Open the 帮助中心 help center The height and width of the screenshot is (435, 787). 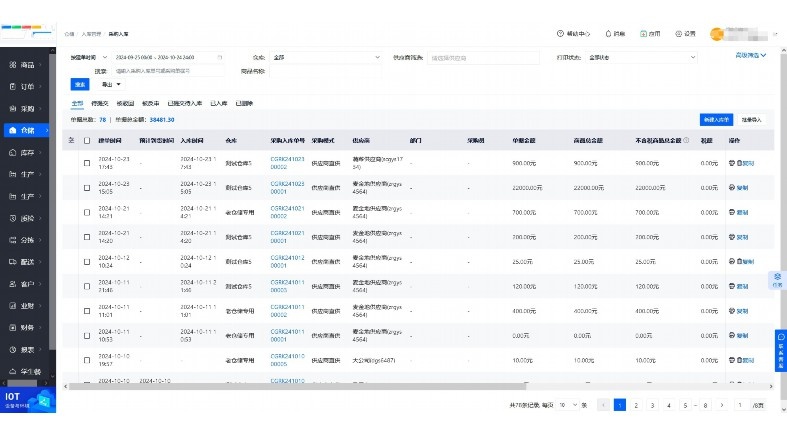573,34
